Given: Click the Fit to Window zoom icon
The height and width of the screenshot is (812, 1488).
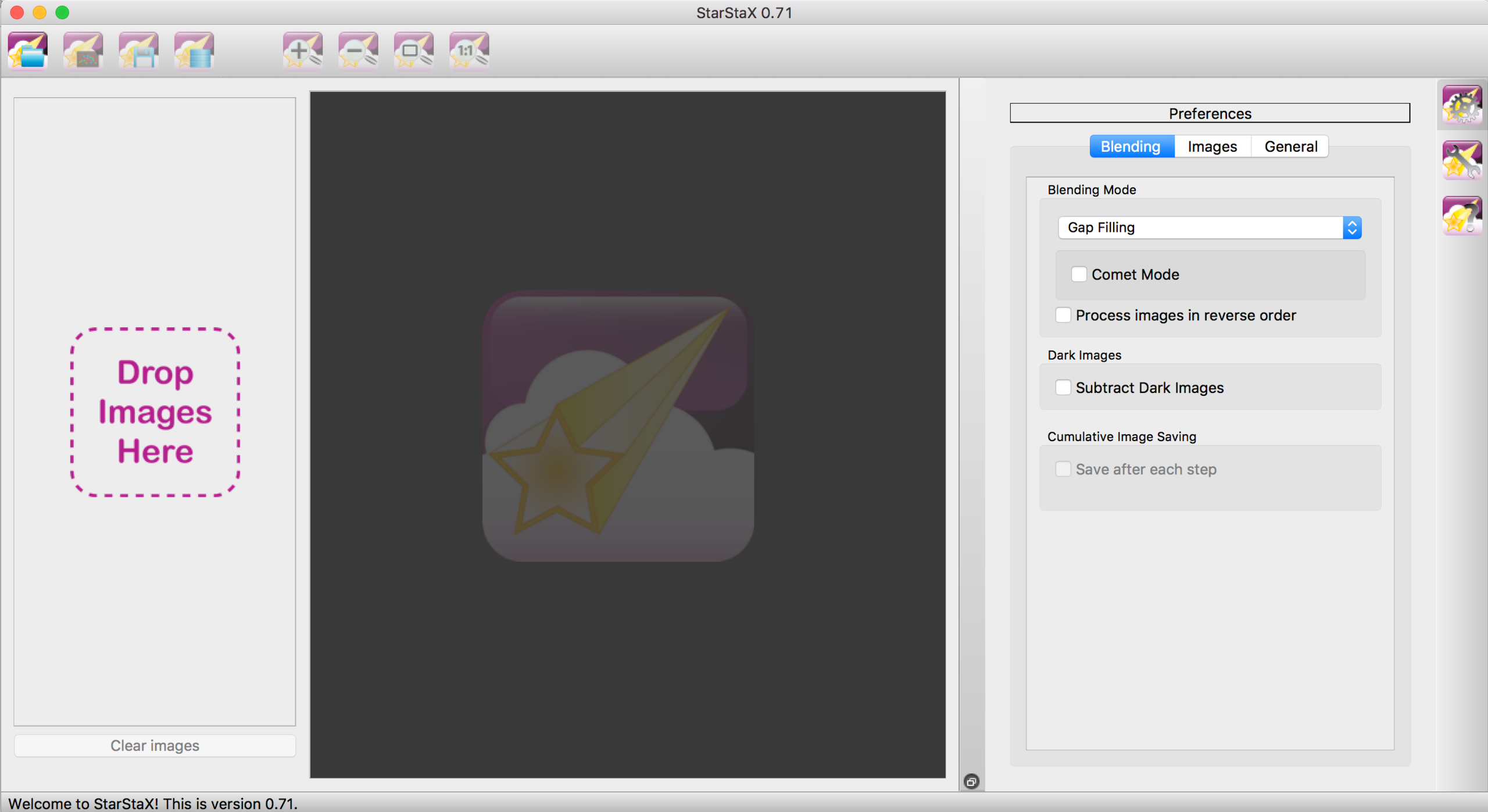Looking at the screenshot, I should (413, 51).
